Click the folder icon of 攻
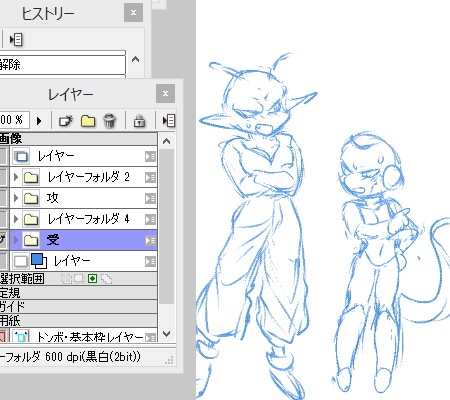The image size is (450, 400). [31, 198]
